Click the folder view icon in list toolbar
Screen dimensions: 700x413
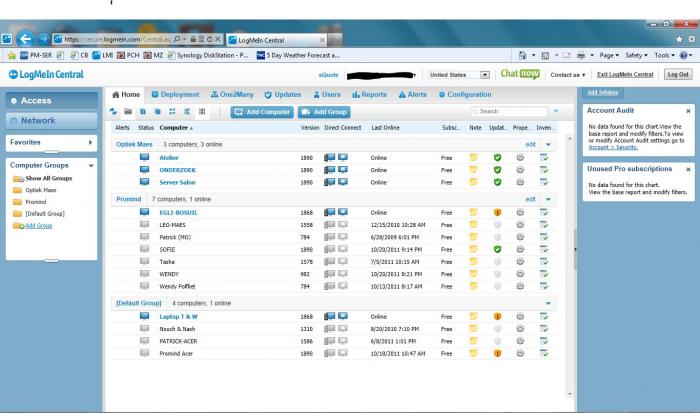pyautogui.click(x=128, y=112)
